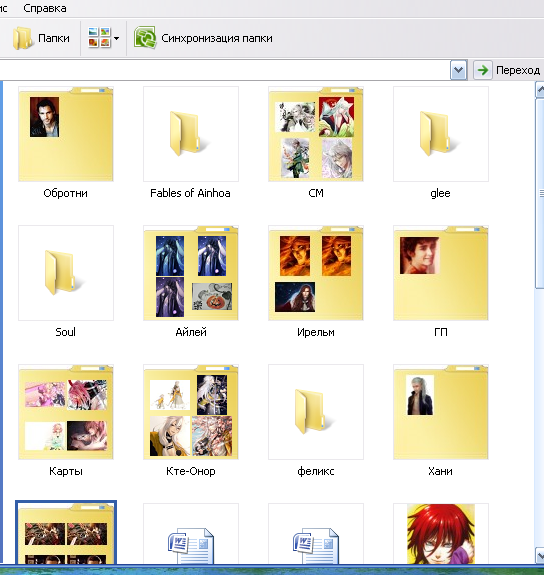The height and width of the screenshot is (575, 544).
Task: Click the СМ name label
Action: pos(316,193)
